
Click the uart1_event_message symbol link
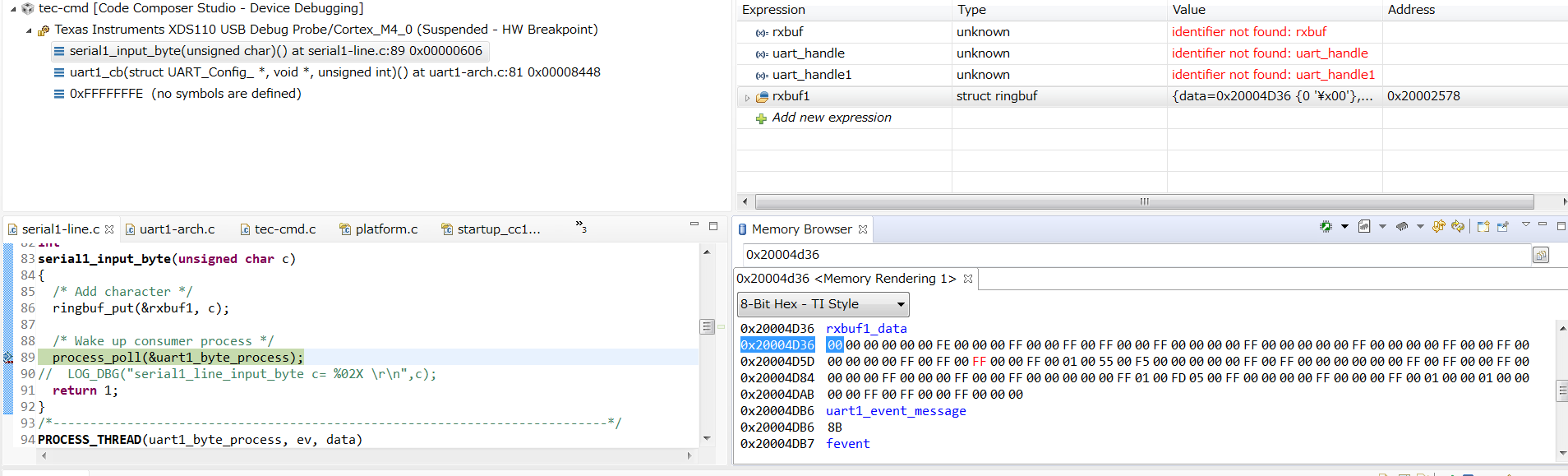[x=896, y=411]
